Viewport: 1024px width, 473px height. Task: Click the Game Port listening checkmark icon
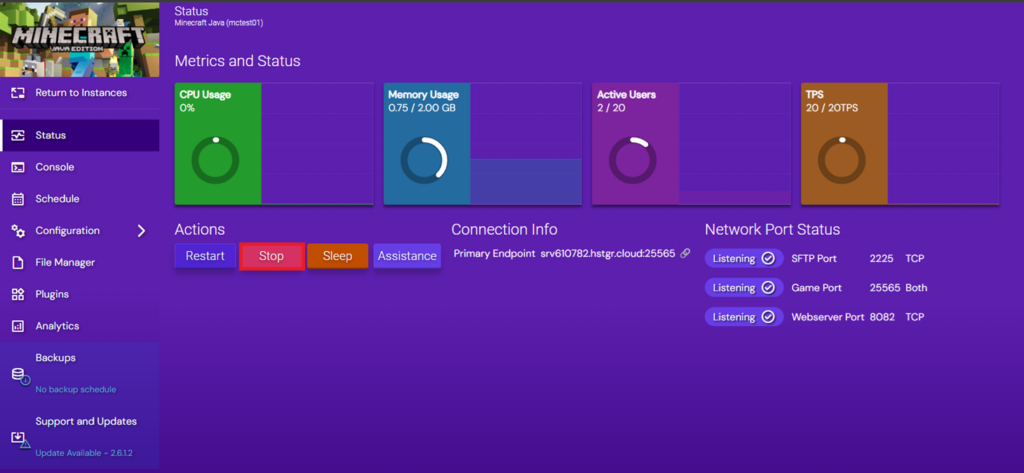(769, 287)
